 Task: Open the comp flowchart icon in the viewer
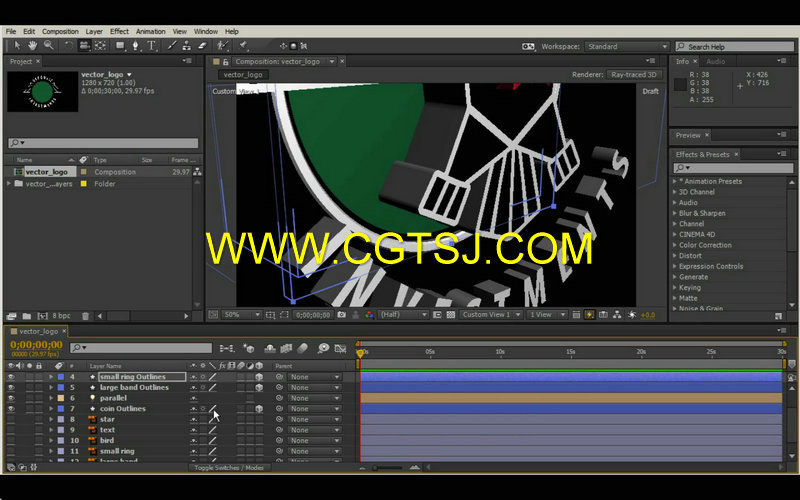tap(617, 315)
